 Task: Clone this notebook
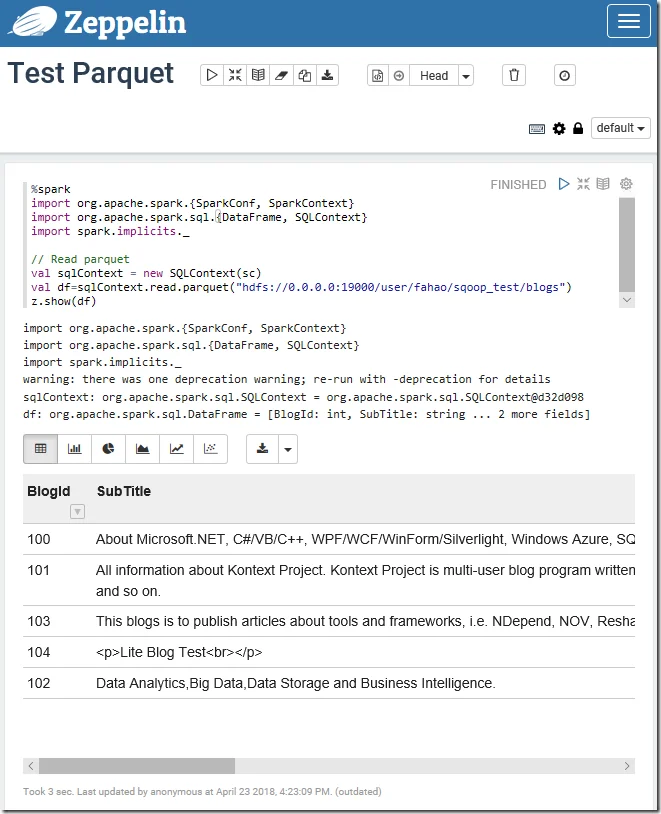pyautogui.click(x=304, y=74)
